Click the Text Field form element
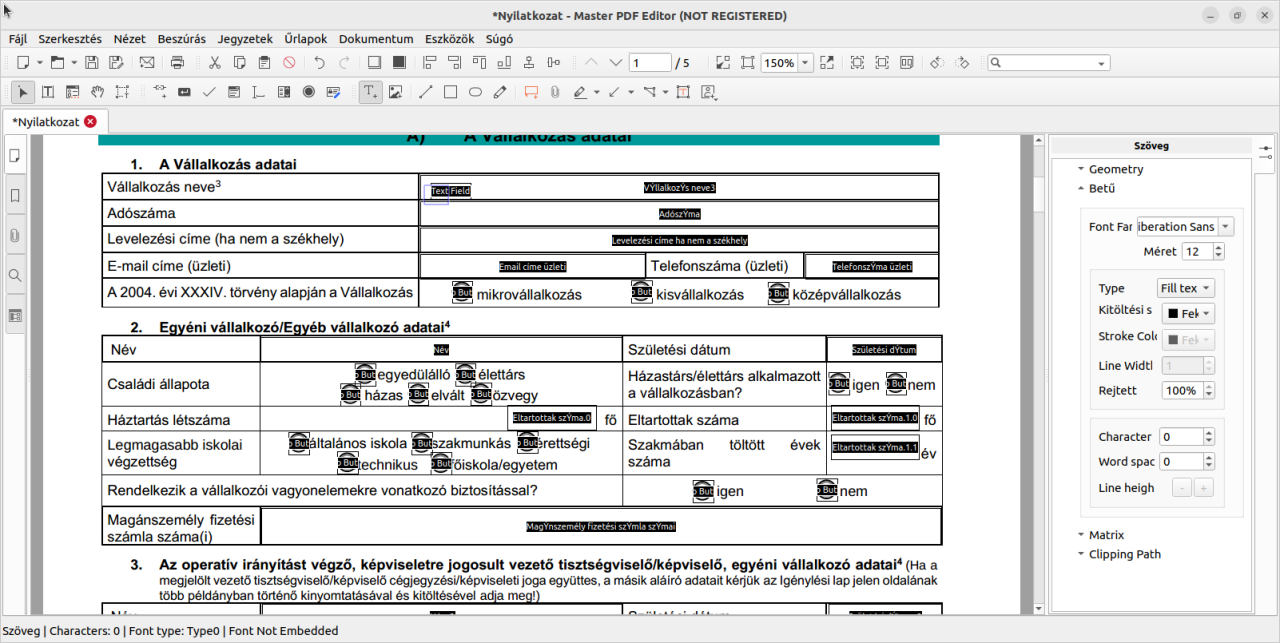 450,190
